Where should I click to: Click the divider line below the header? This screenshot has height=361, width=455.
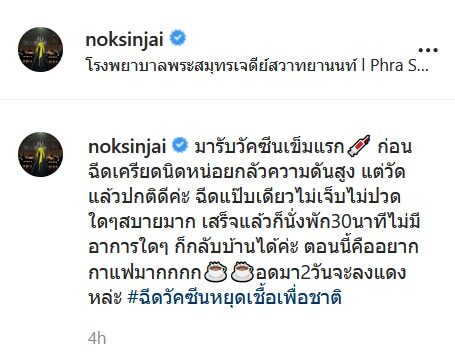point(227,99)
